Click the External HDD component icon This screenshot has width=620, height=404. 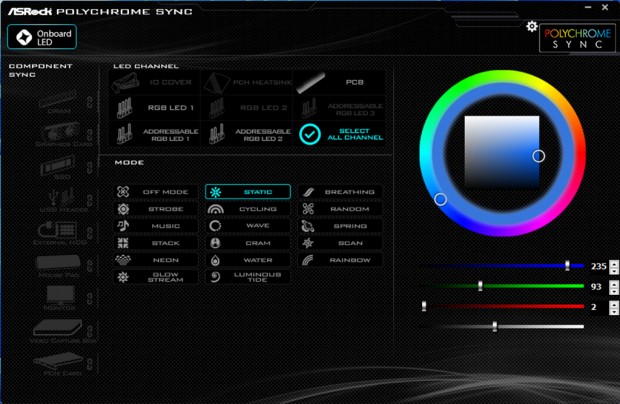58,230
